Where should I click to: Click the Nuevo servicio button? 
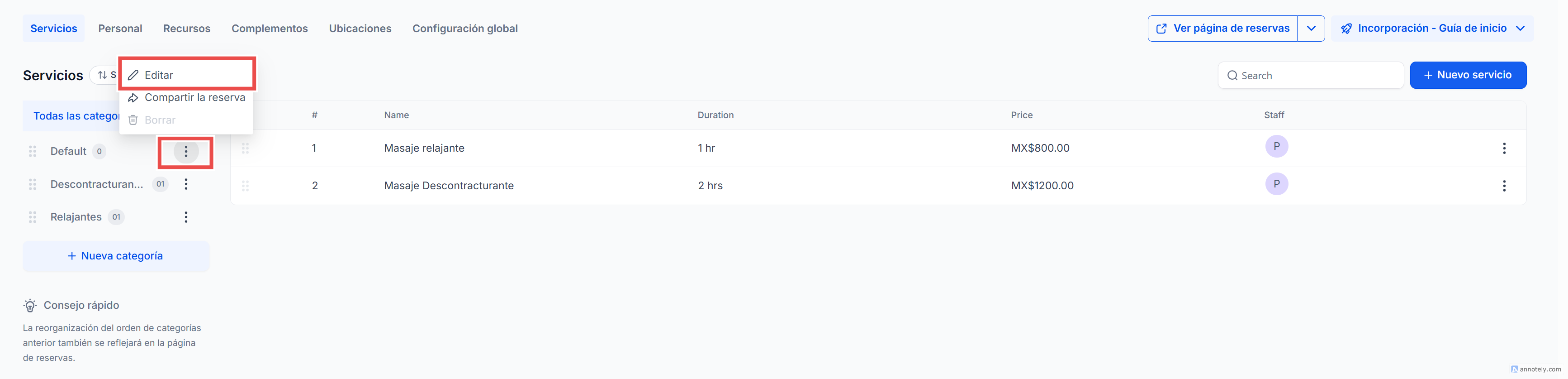coord(1468,75)
